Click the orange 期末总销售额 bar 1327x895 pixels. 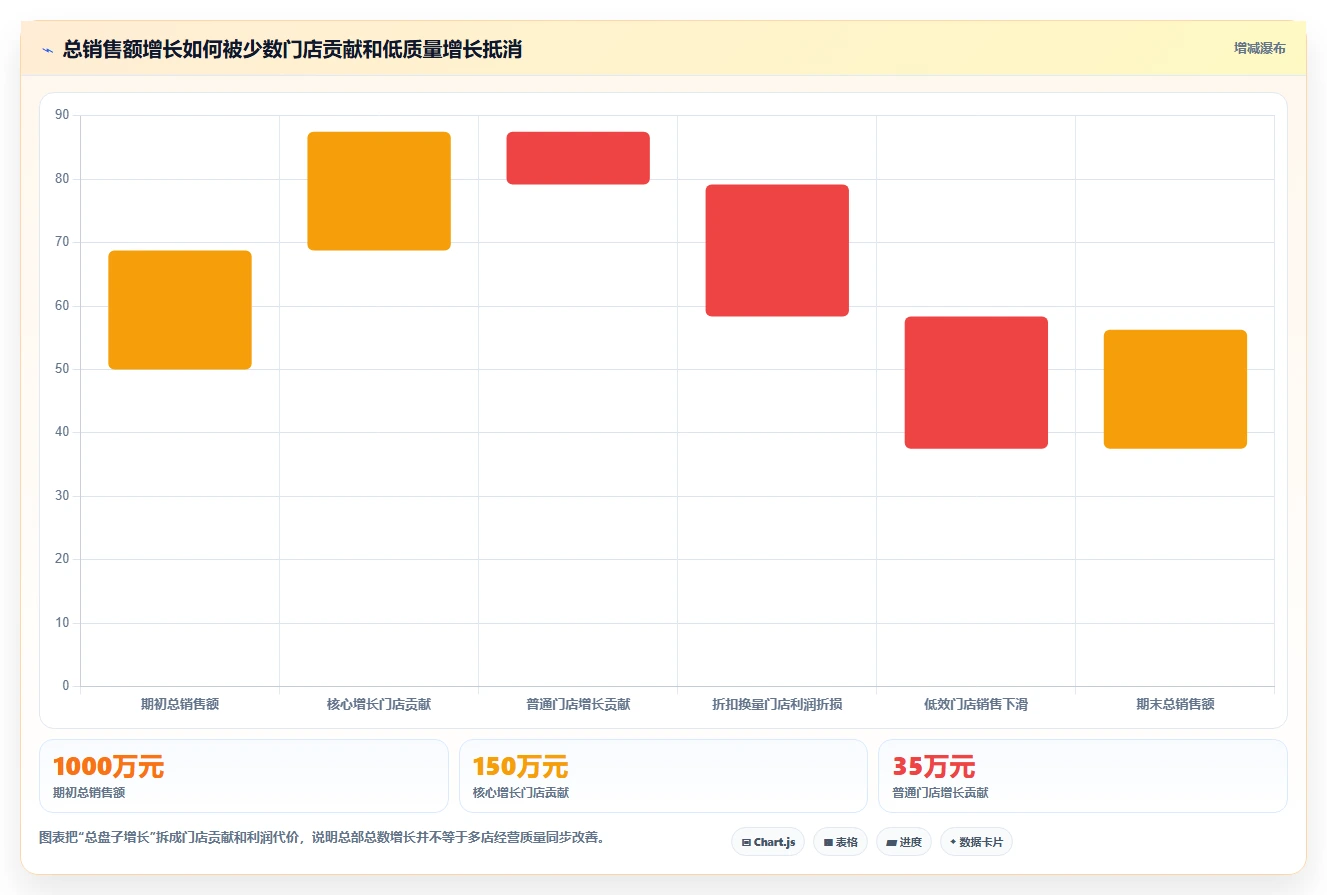1175,389
